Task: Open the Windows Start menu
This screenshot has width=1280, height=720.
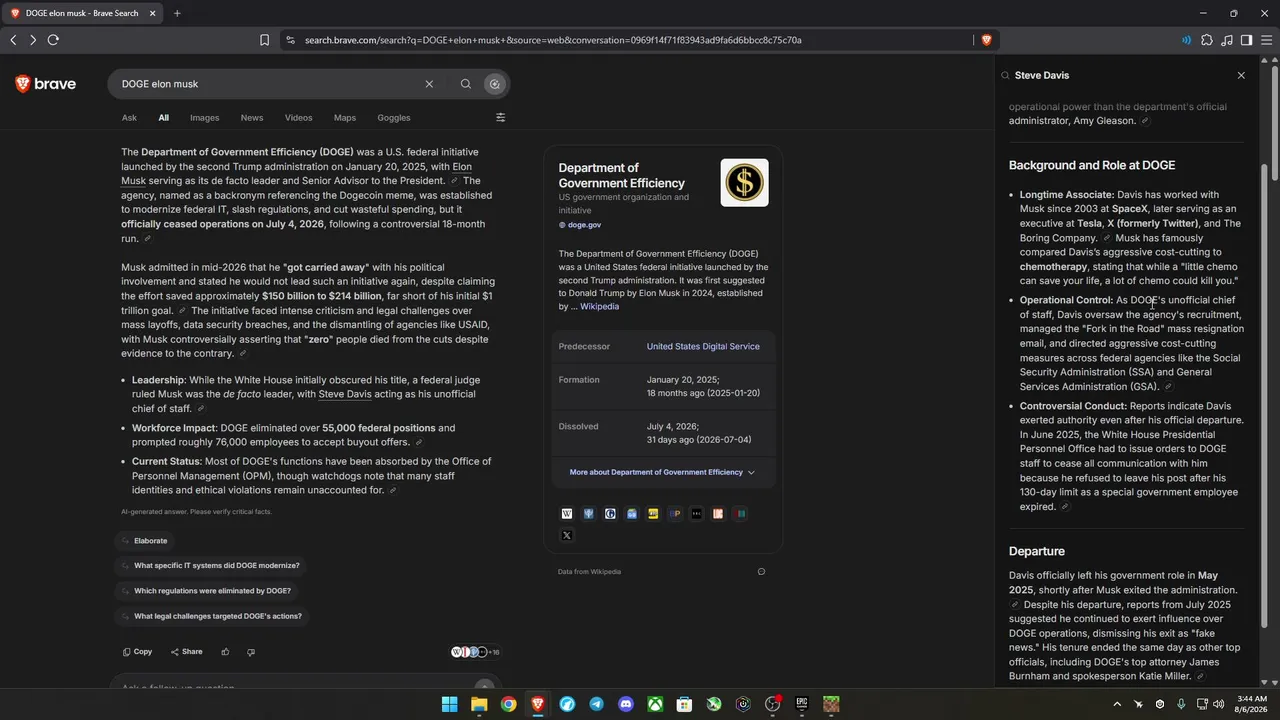Action: [450, 704]
